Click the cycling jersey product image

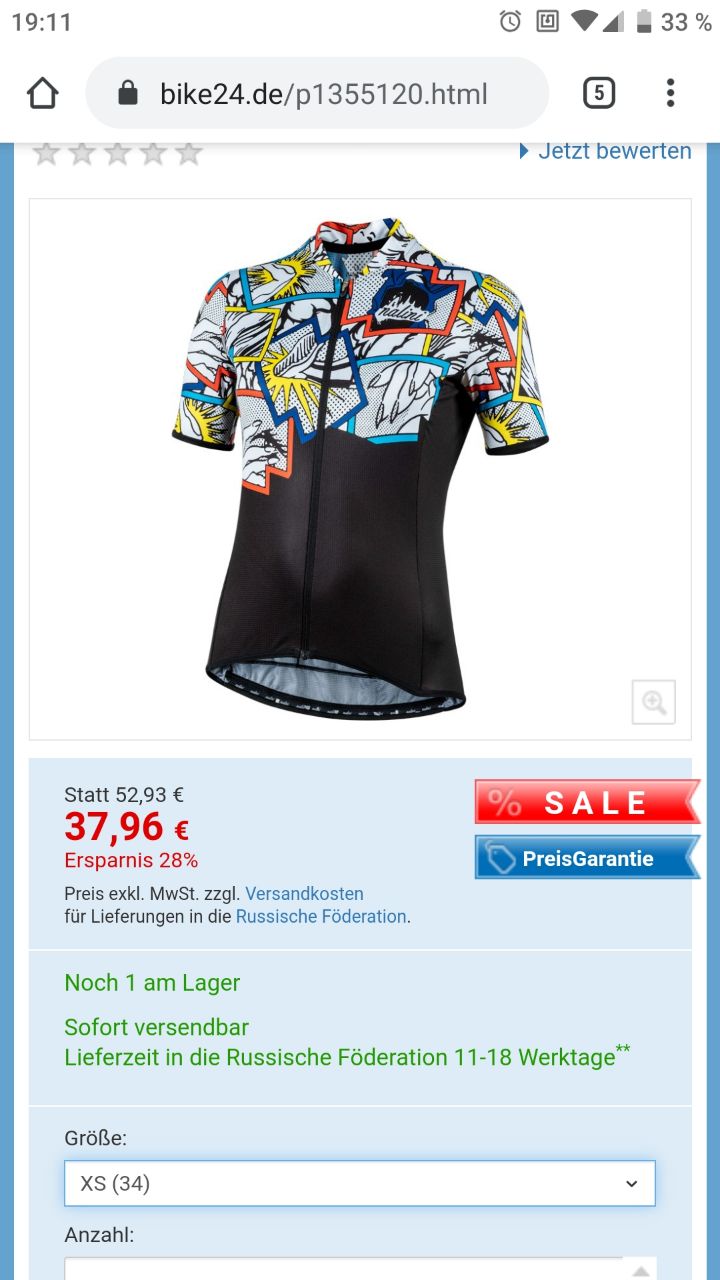click(360, 468)
